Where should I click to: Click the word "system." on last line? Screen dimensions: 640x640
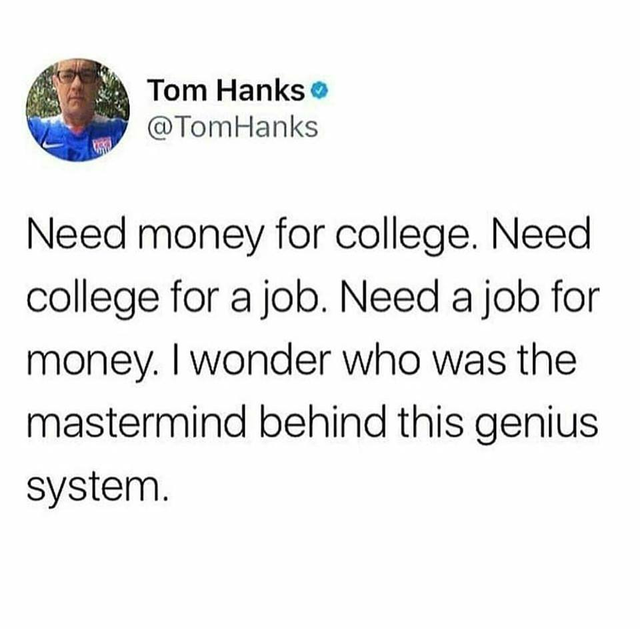tap(97, 488)
